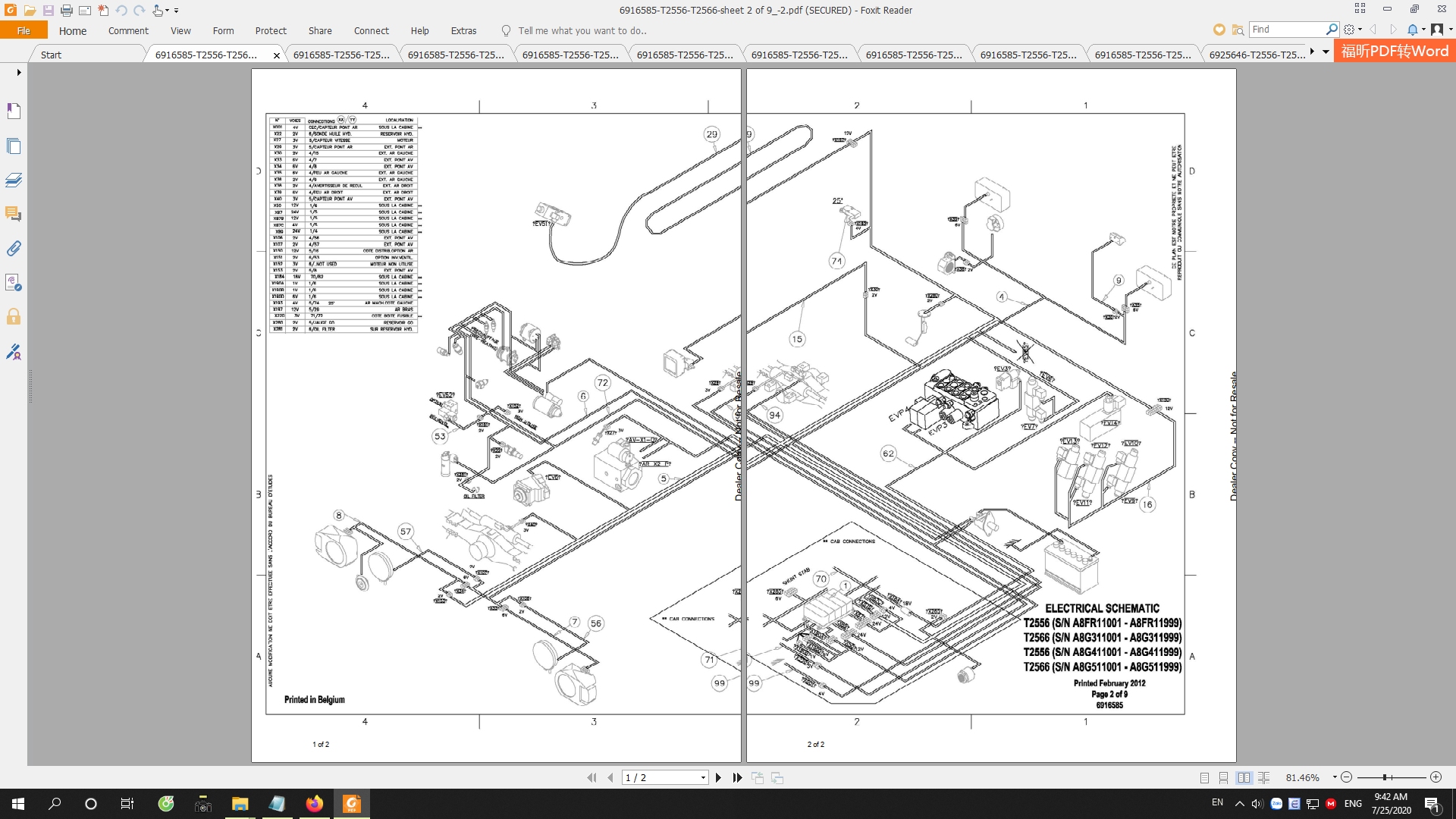Open the Hand tool dropdown arrow
The width and height of the screenshot is (1456, 819).
(x=168, y=11)
